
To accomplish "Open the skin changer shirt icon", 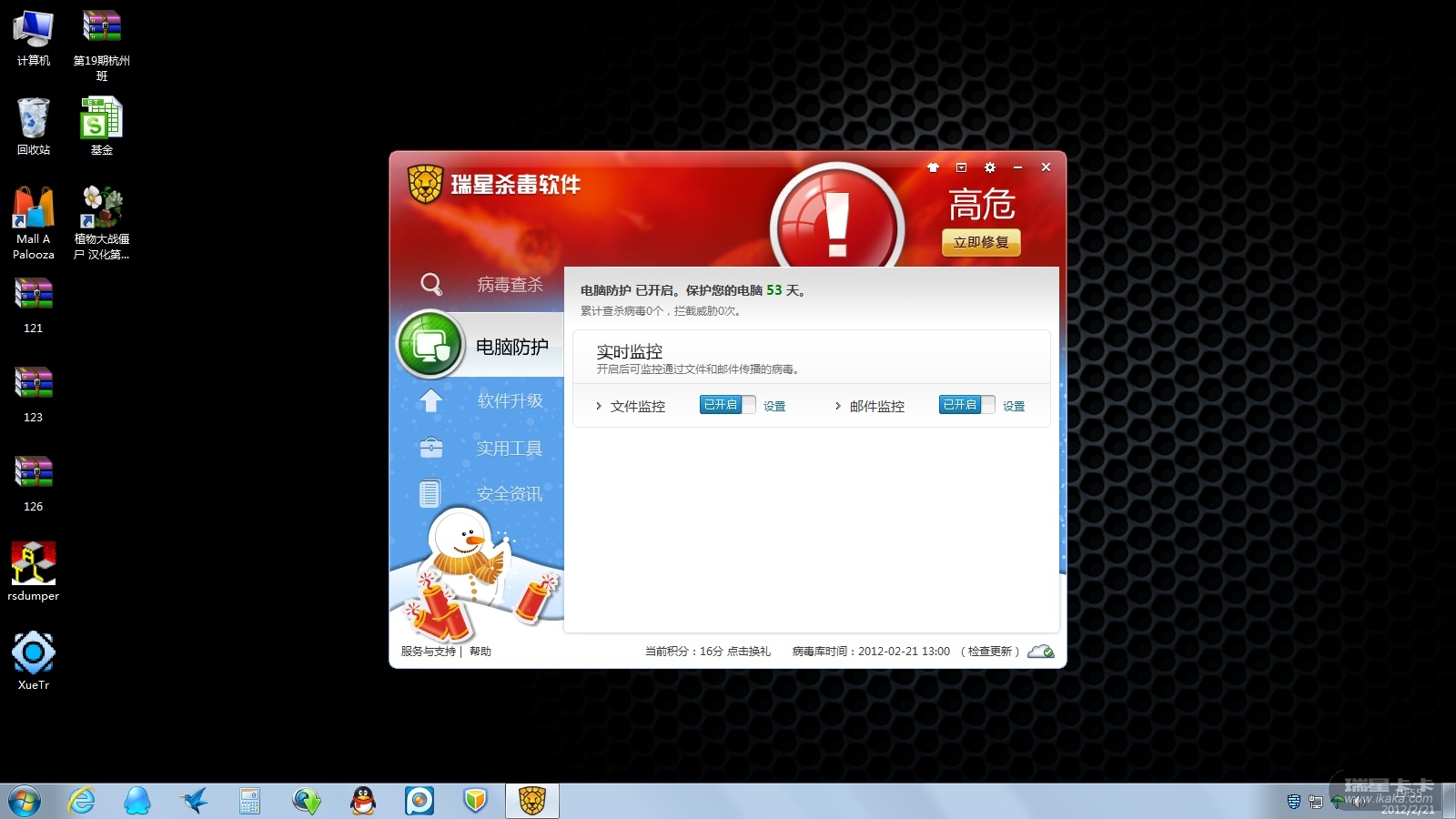I will [x=933, y=167].
